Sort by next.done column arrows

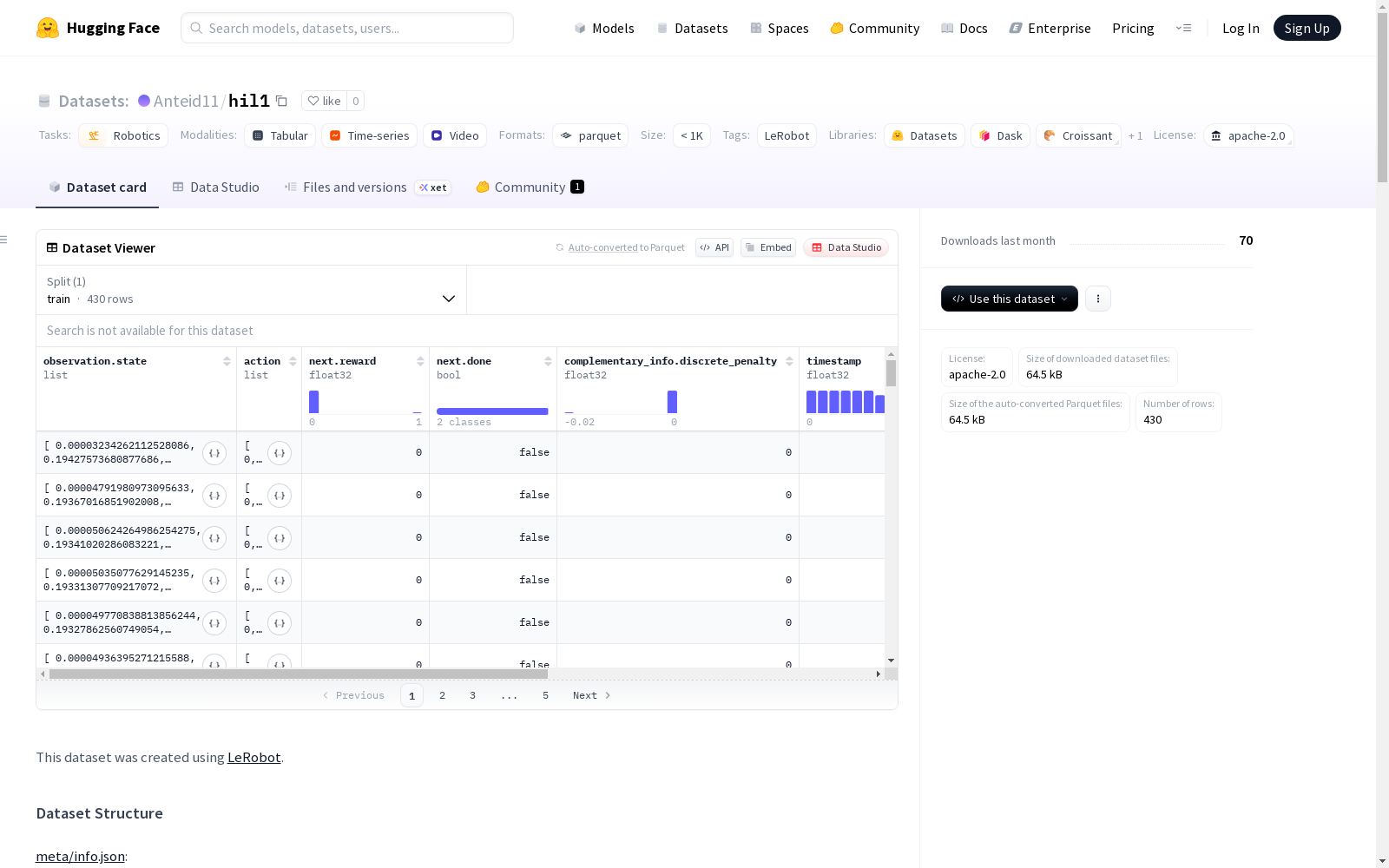point(548,361)
